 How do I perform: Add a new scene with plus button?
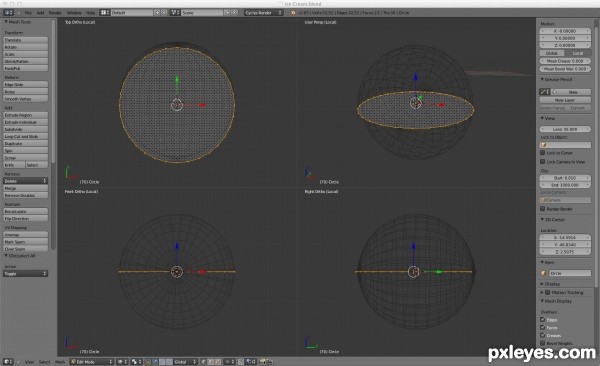click(227, 13)
